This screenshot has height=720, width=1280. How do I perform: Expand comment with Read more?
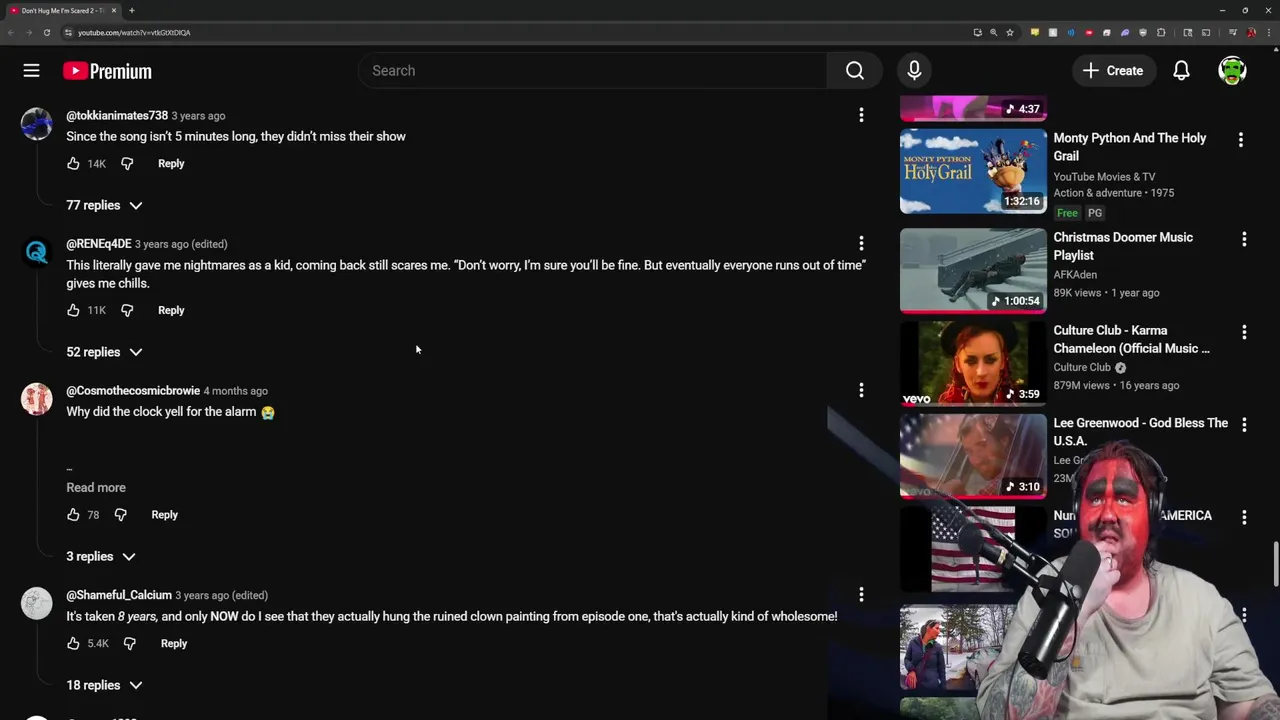pos(96,487)
